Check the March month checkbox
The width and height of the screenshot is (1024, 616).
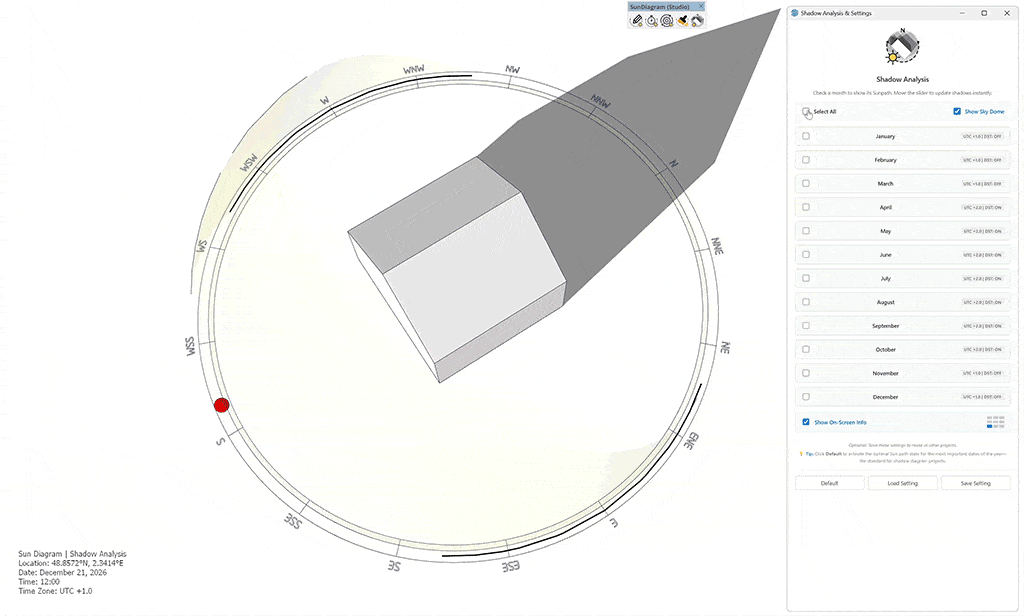[x=806, y=184]
